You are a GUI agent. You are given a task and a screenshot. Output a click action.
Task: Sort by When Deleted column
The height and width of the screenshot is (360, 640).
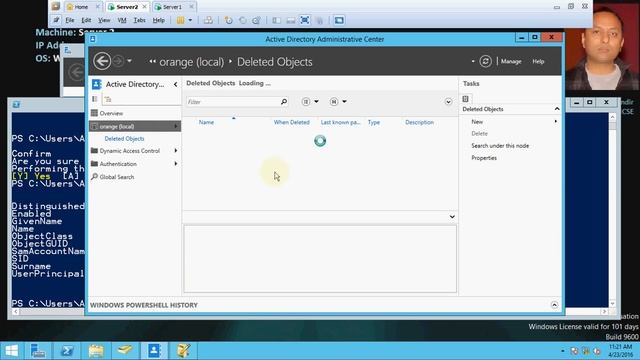point(291,122)
